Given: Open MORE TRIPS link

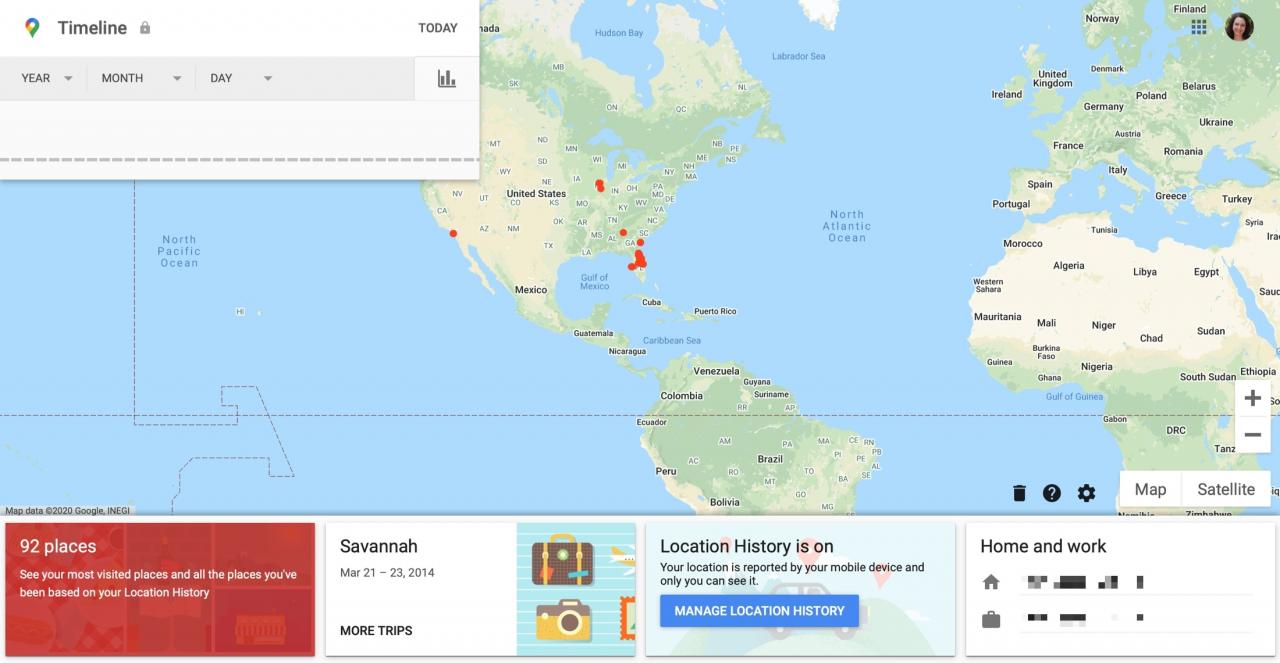Looking at the screenshot, I should point(376,630).
